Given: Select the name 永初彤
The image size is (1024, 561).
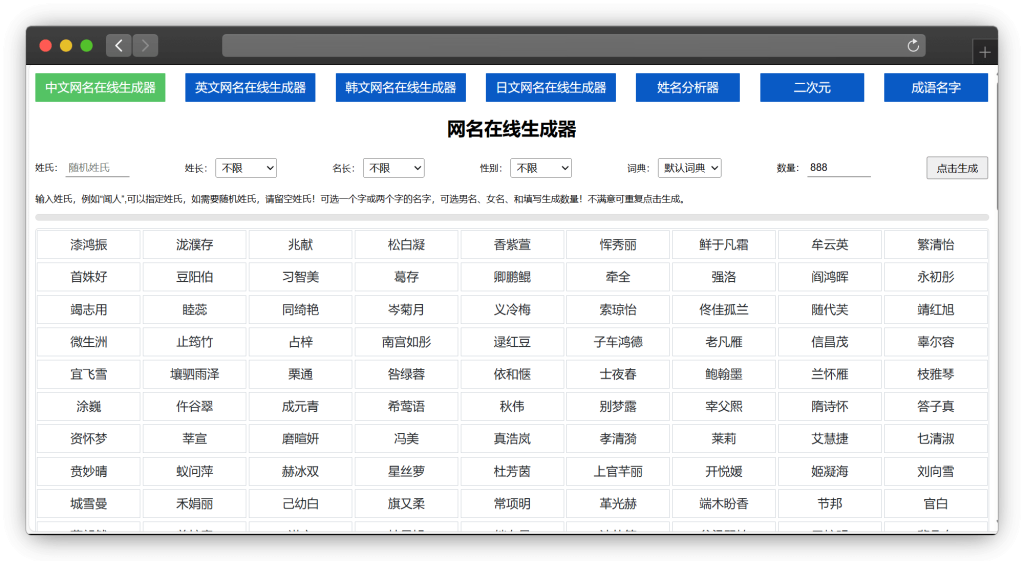Looking at the screenshot, I should (x=935, y=277).
